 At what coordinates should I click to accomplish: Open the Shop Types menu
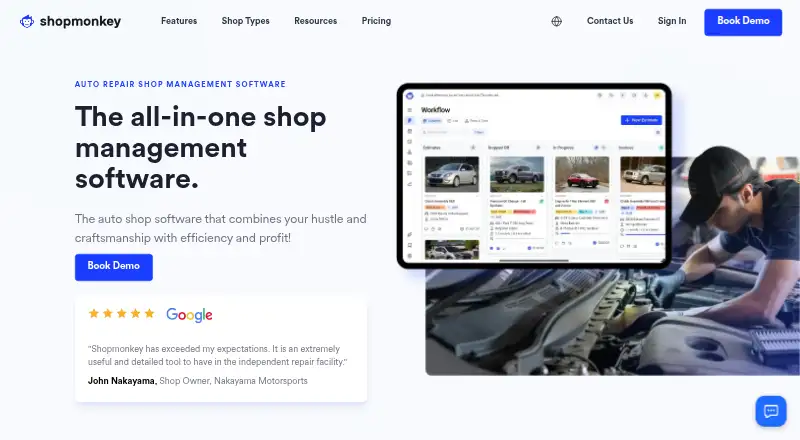245,21
